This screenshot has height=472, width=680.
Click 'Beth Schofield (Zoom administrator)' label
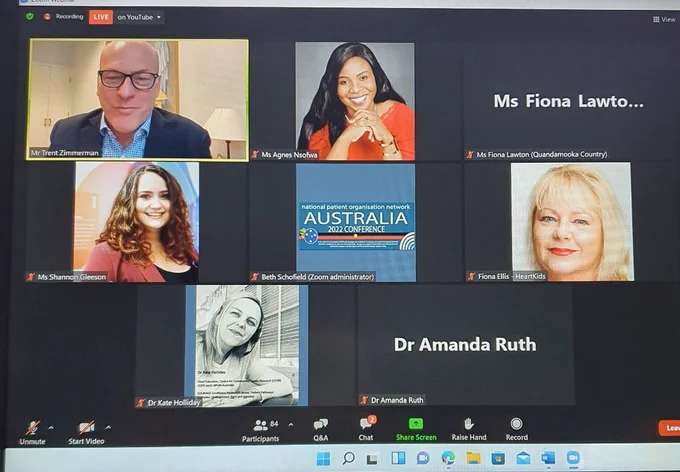click(317, 277)
